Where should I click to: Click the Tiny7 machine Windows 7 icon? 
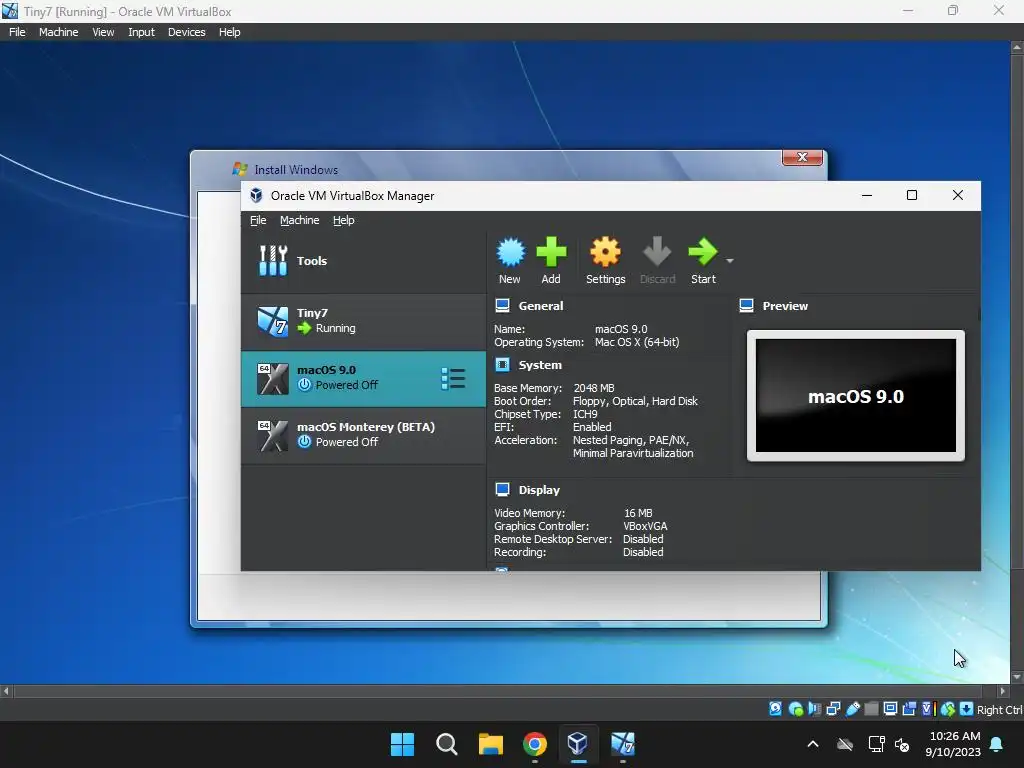[272, 321]
